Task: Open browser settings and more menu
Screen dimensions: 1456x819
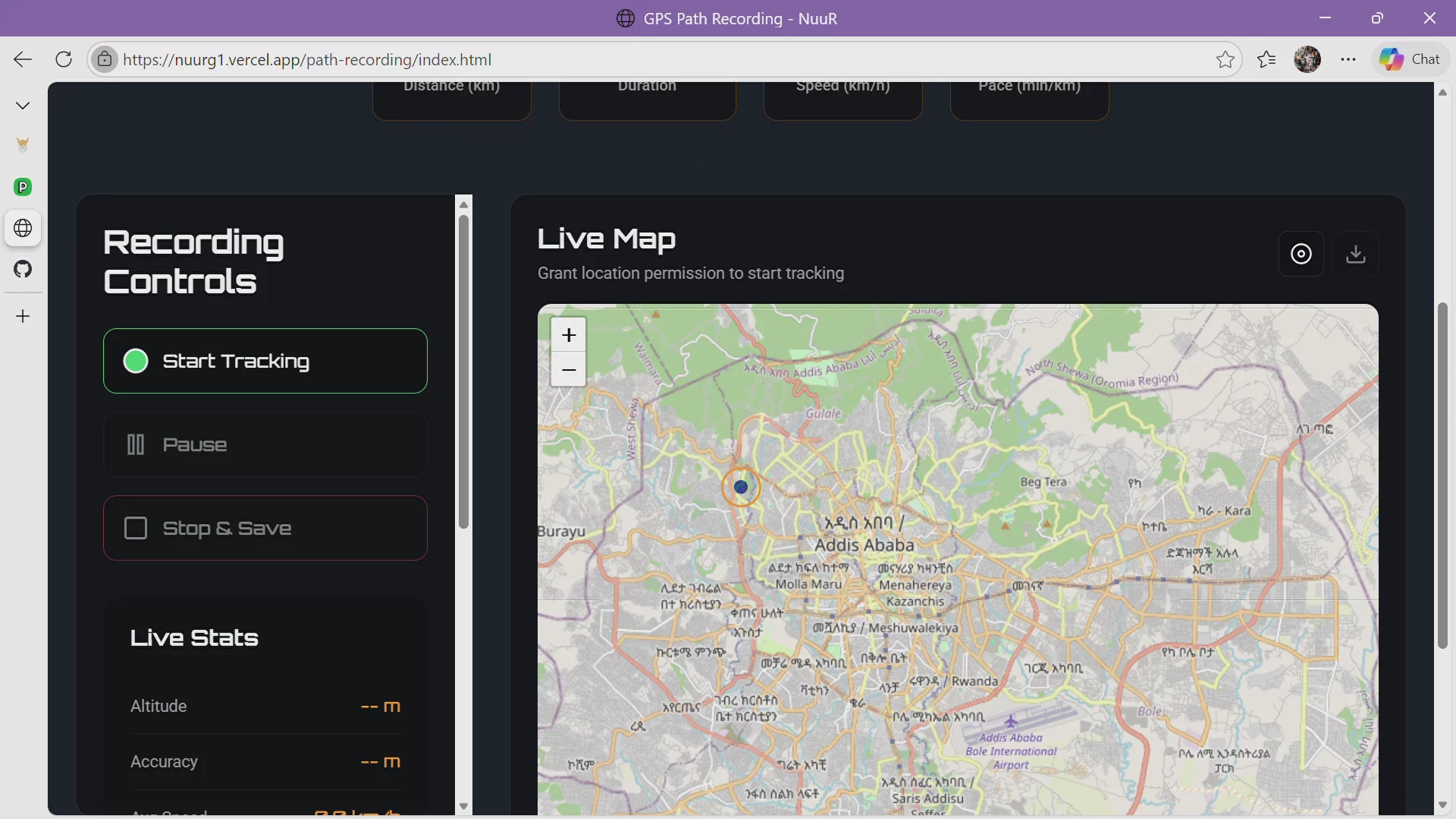Action: coord(1348,59)
